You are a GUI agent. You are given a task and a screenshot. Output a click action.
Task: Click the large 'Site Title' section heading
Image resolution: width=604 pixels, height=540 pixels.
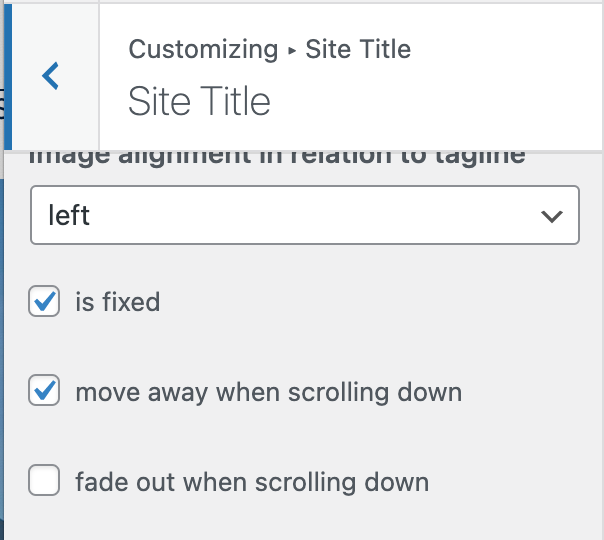pos(199,101)
